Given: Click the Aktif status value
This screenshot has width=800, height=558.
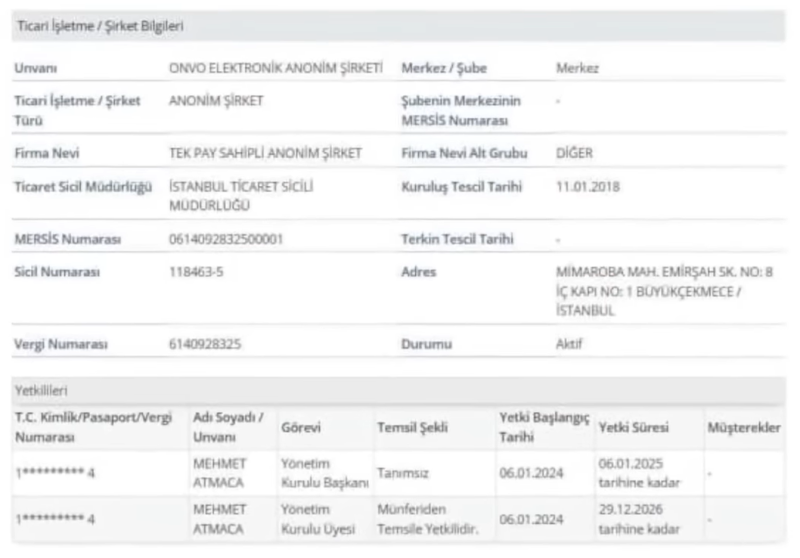Looking at the screenshot, I should point(568,344).
